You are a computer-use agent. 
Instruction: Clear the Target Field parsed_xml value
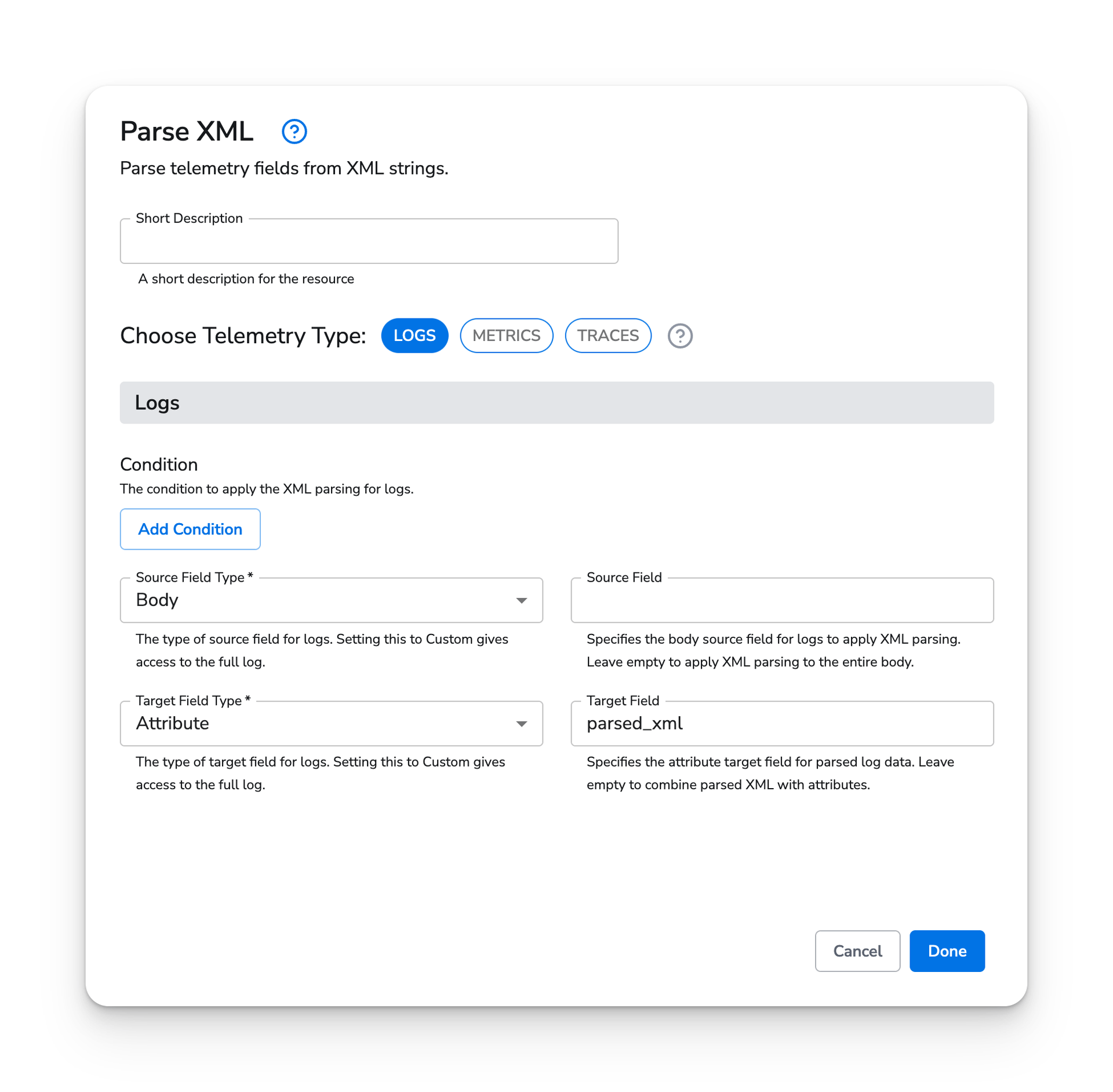click(784, 723)
